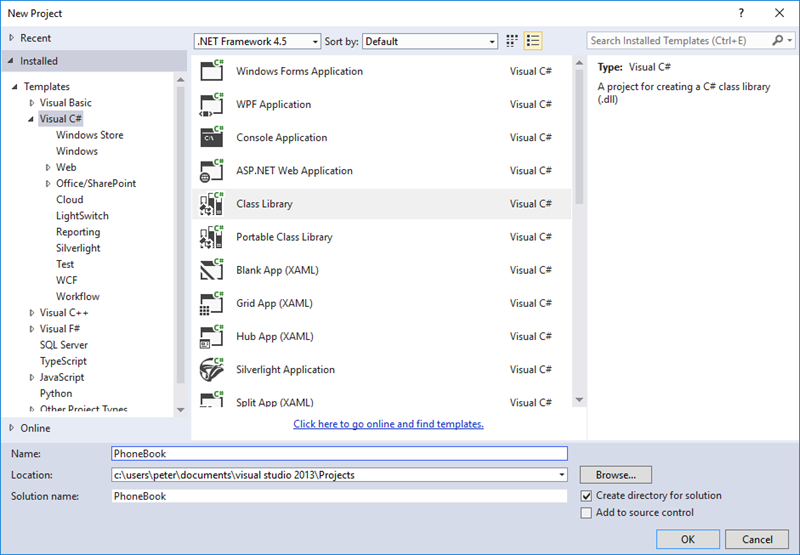Expand the Recent section
The height and width of the screenshot is (555, 800).
(12, 38)
